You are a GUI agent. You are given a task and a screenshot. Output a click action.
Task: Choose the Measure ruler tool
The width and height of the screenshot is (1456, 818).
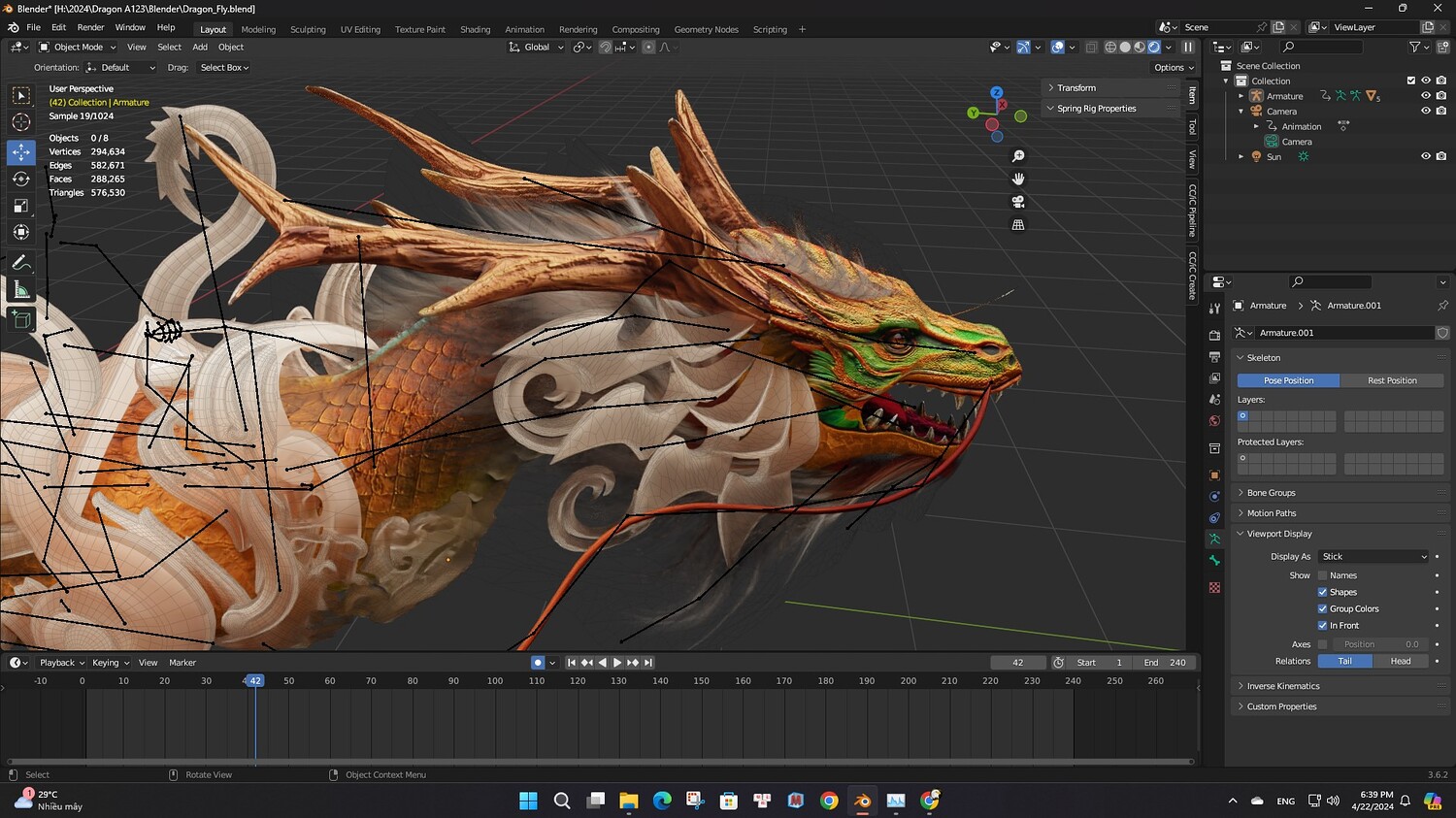21,290
